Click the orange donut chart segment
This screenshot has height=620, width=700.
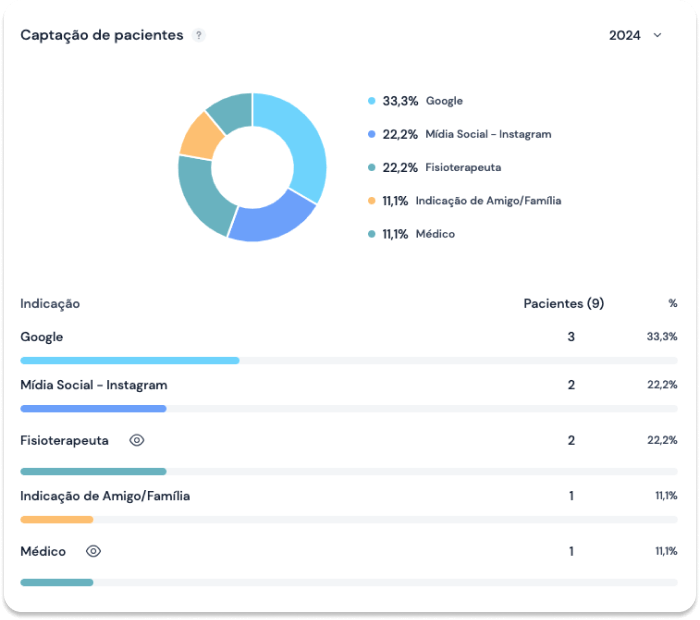coord(201,136)
